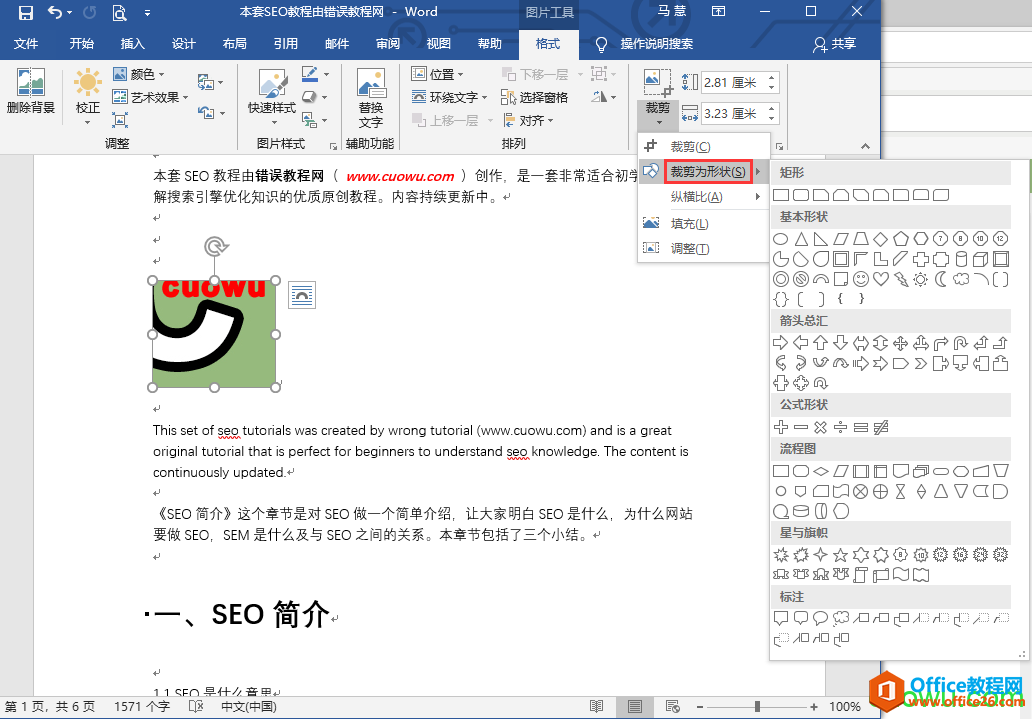The width and height of the screenshot is (1032, 719).
Task: Select the 5-point star shape
Action: [x=840, y=555]
